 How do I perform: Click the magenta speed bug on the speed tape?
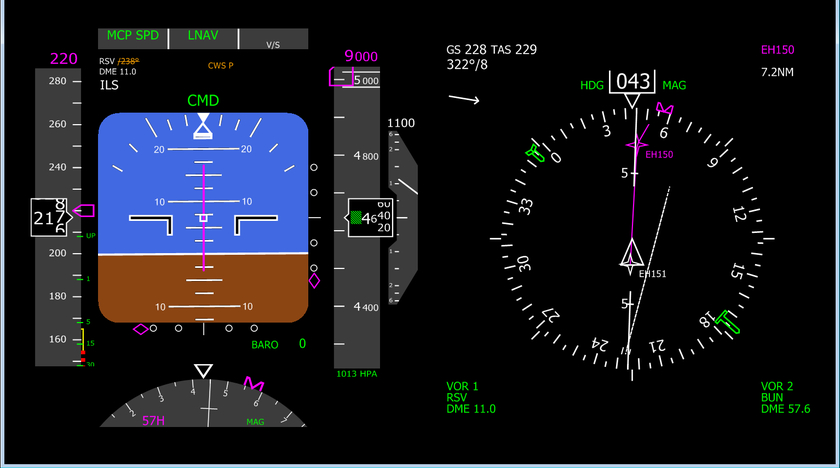85,211
